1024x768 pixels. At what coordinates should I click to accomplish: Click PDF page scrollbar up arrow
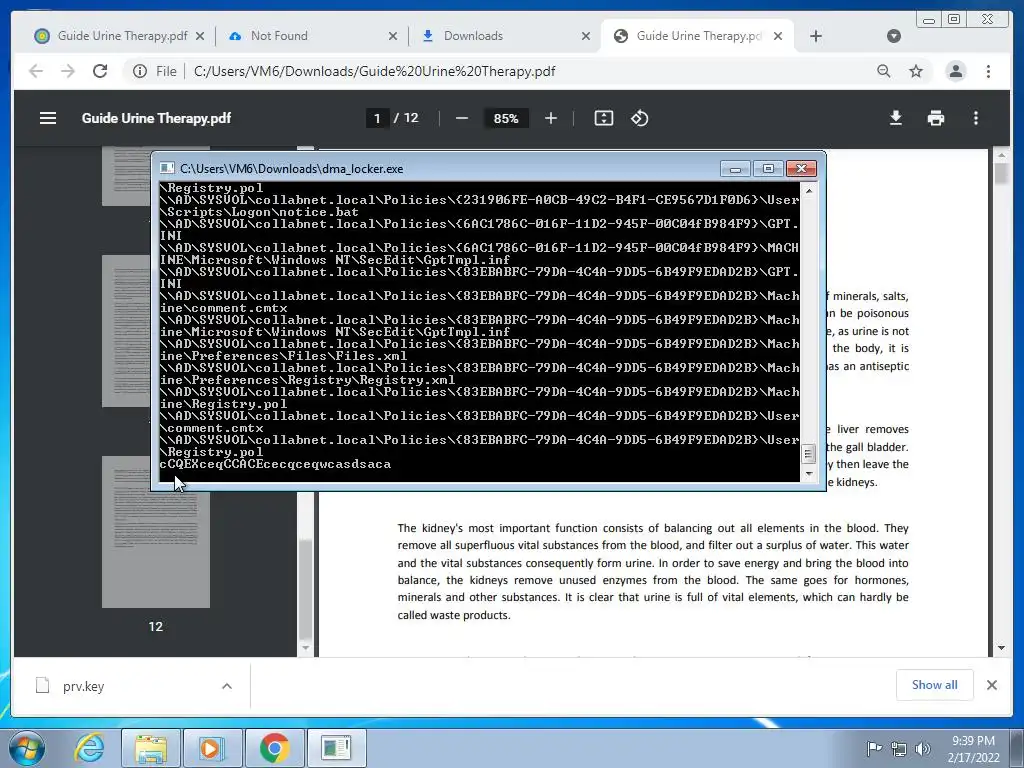(1000, 155)
